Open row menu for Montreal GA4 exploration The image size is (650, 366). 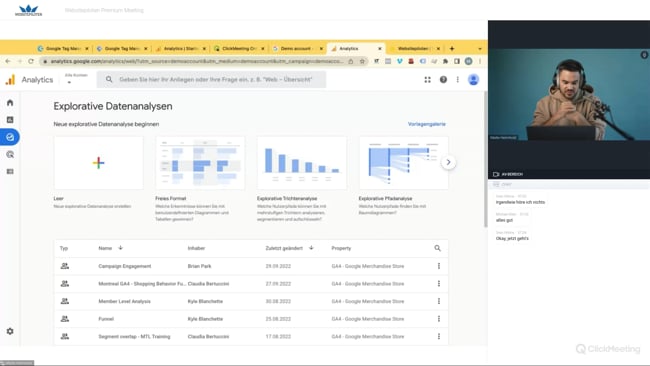coord(439,284)
